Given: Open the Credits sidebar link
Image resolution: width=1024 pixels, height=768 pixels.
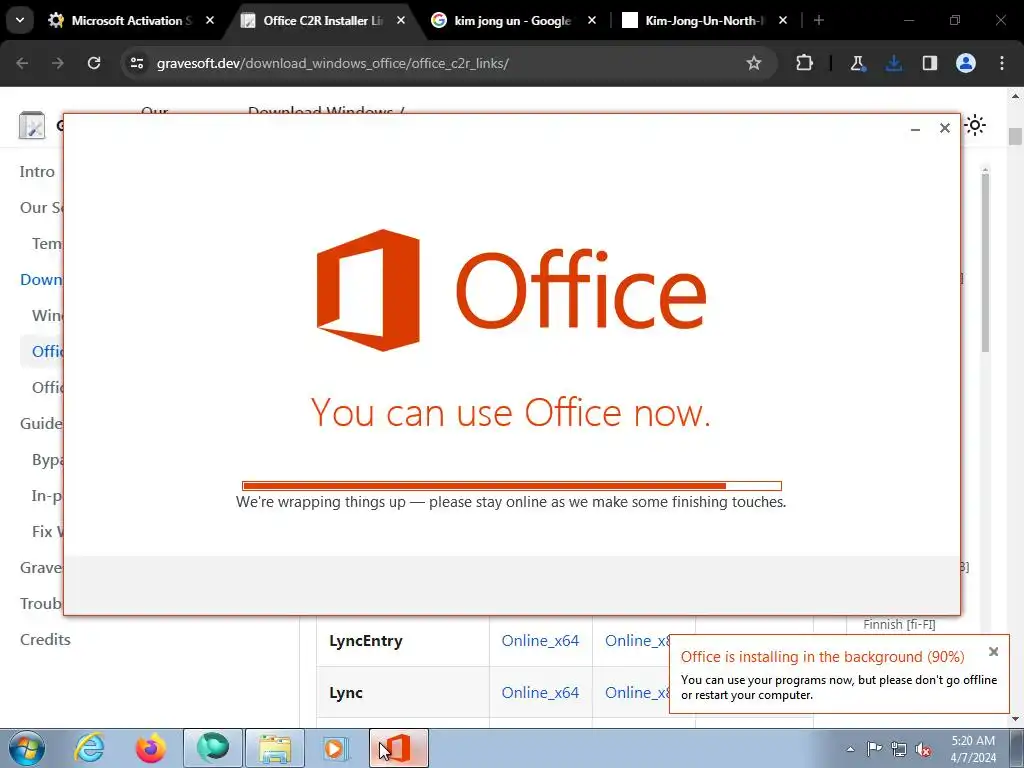Looking at the screenshot, I should 45,639.
